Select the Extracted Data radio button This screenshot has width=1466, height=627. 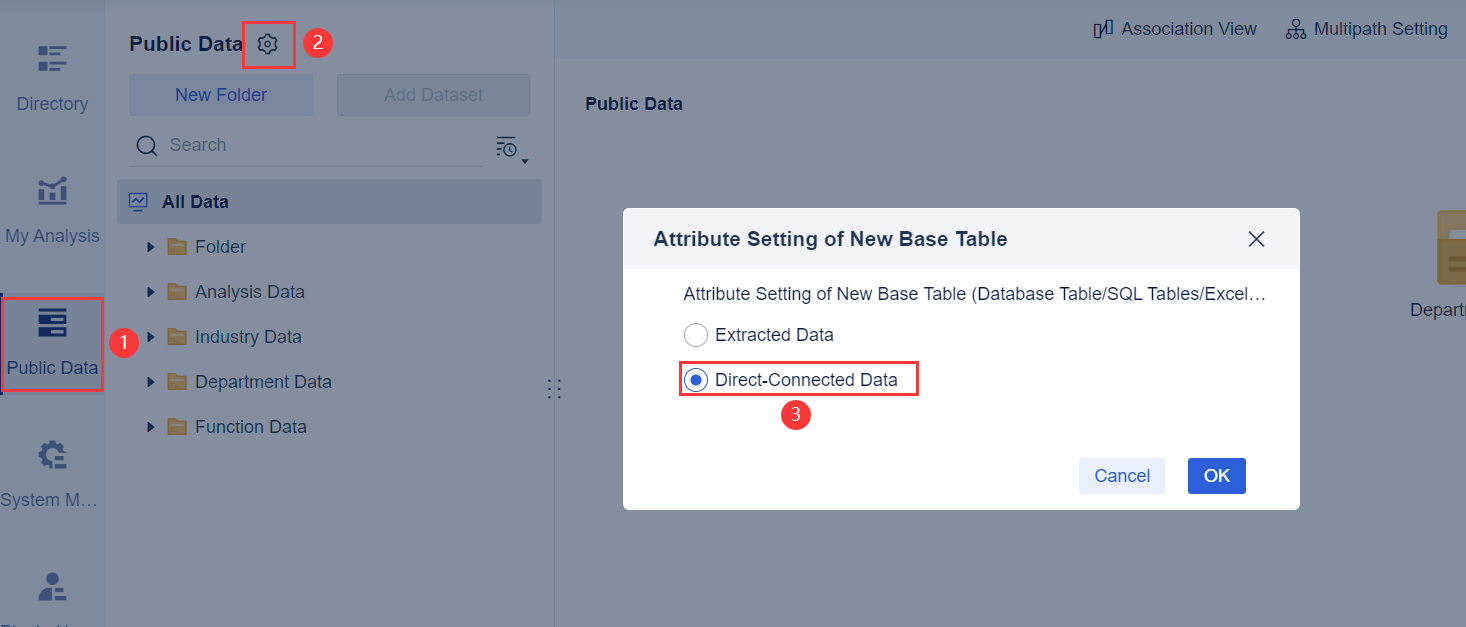point(696,335)
